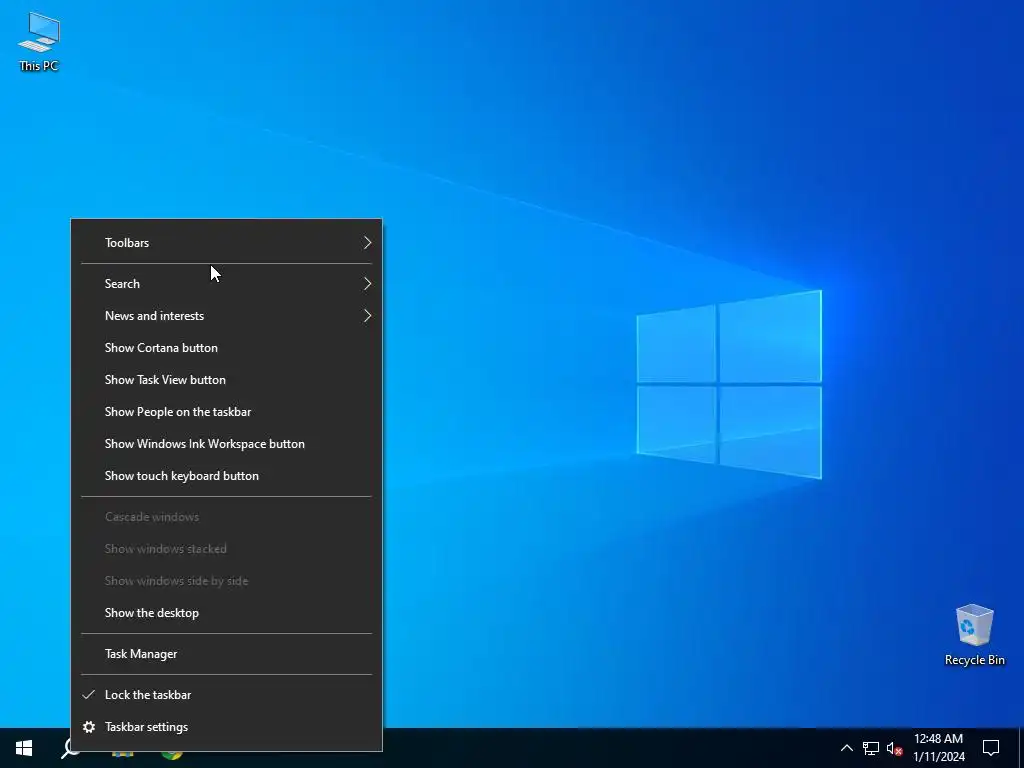Expand the Toolbars submenu arrow
Screen dimensions: 1024x768
[x=367, y=242]
